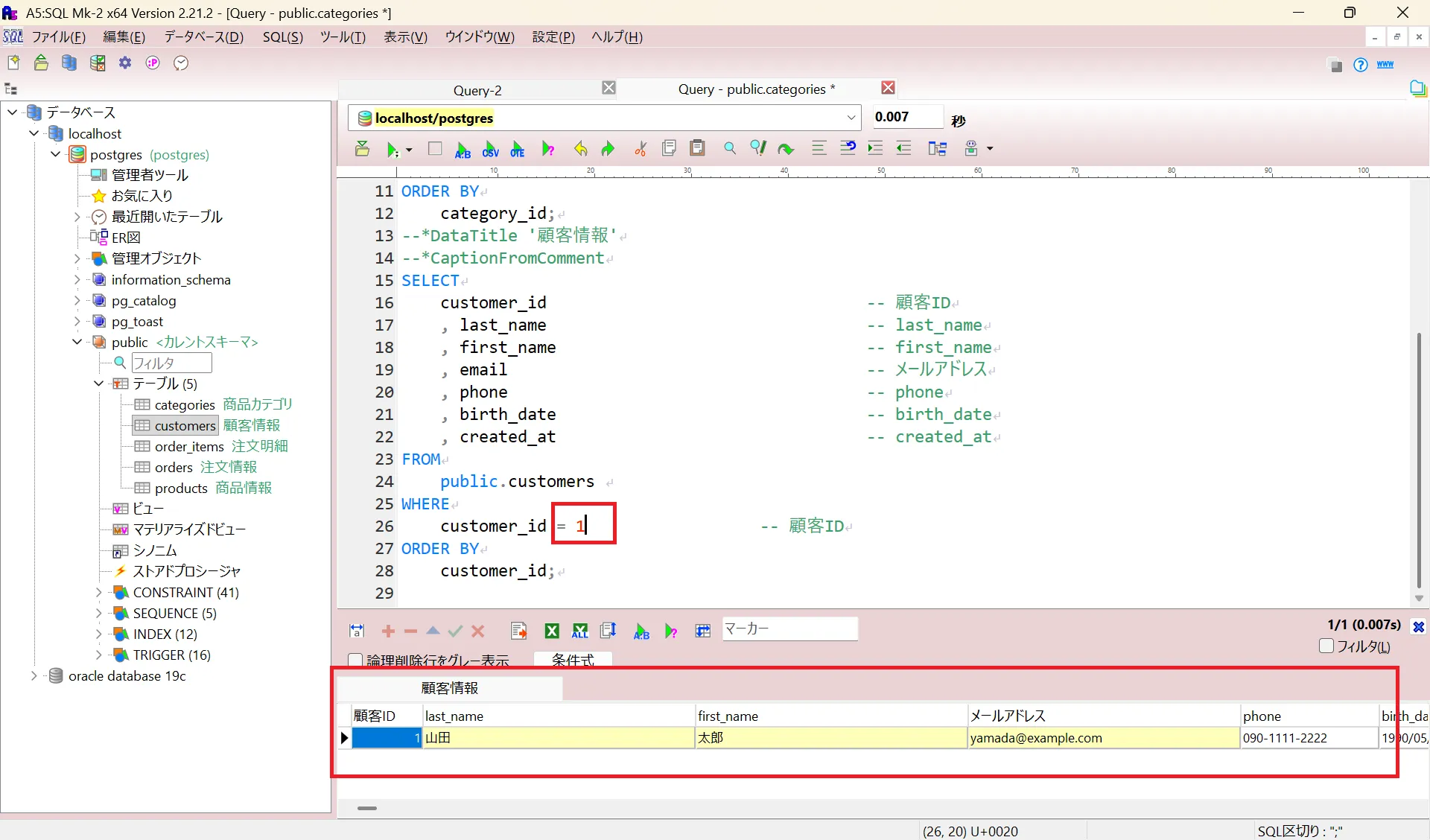Click the export results to CSV run icon
1430x840 pixels.
(x=490, y=149)
